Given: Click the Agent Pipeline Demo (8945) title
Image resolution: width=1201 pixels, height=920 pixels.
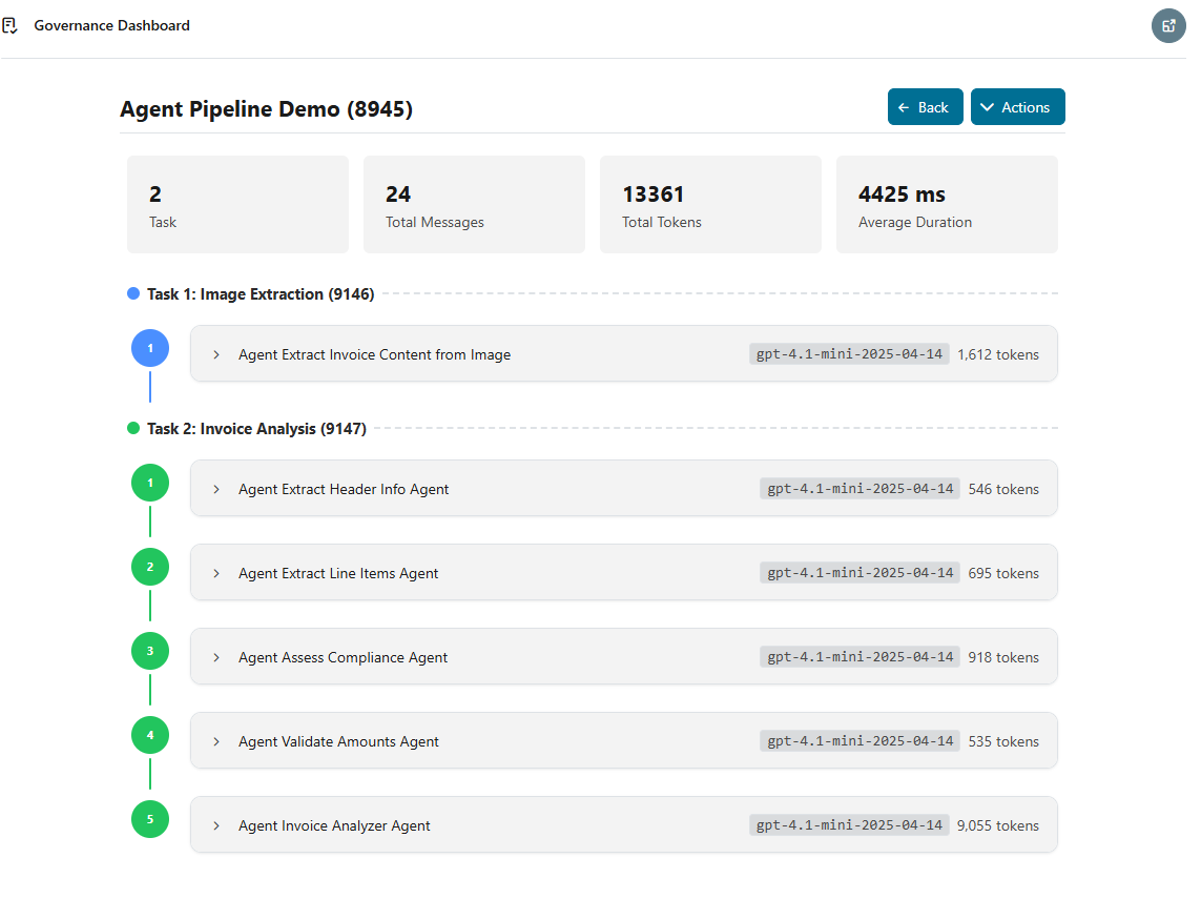Looking at the screenshot, I should click(266, 109).
